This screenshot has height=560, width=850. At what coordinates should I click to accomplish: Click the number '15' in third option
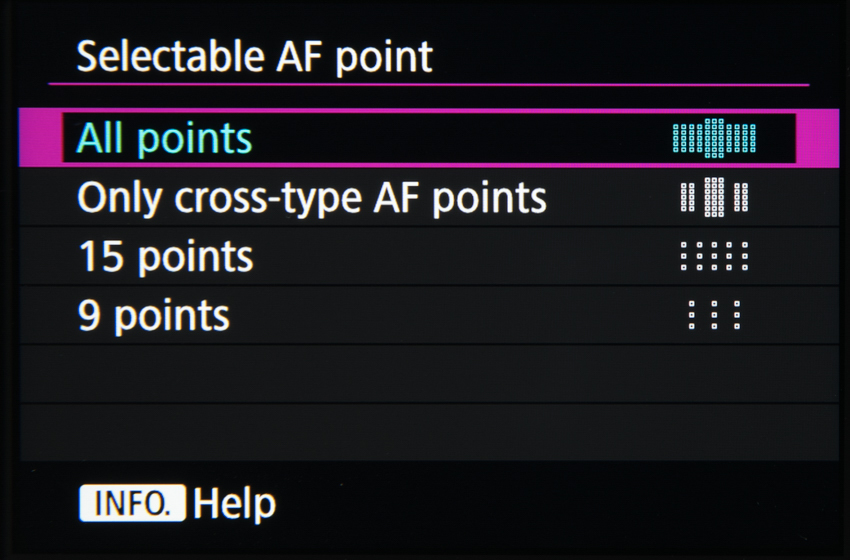[x=102, y=257]
